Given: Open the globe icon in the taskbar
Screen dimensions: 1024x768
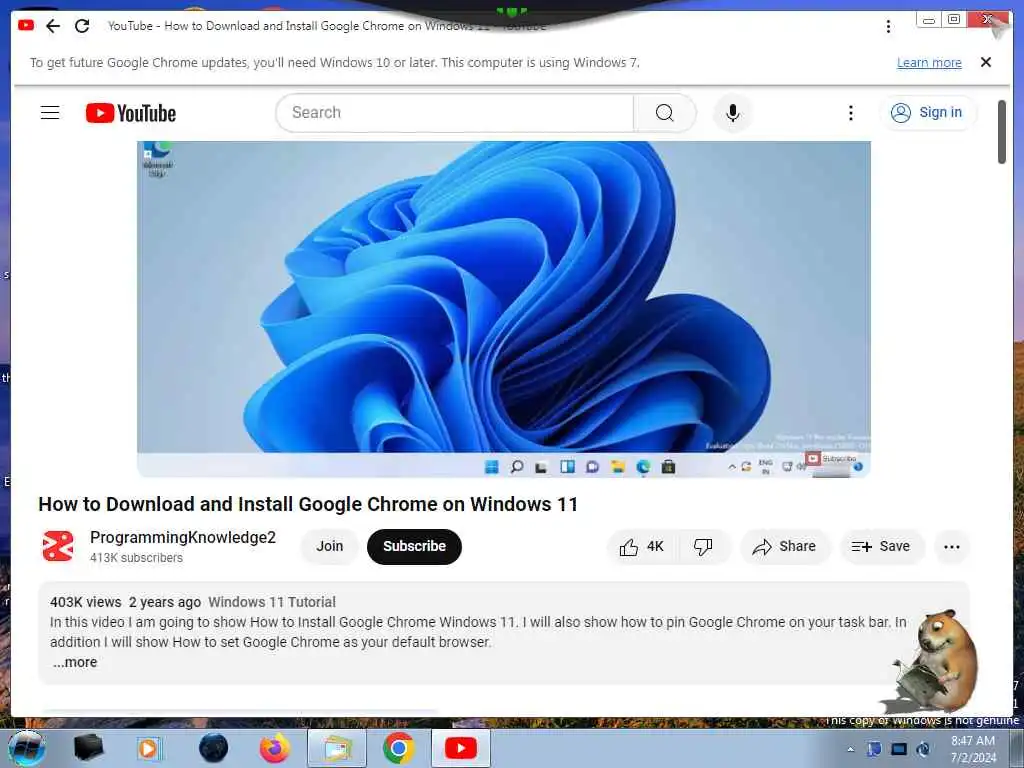Looking at the screenshot, I should click(214, 748).
